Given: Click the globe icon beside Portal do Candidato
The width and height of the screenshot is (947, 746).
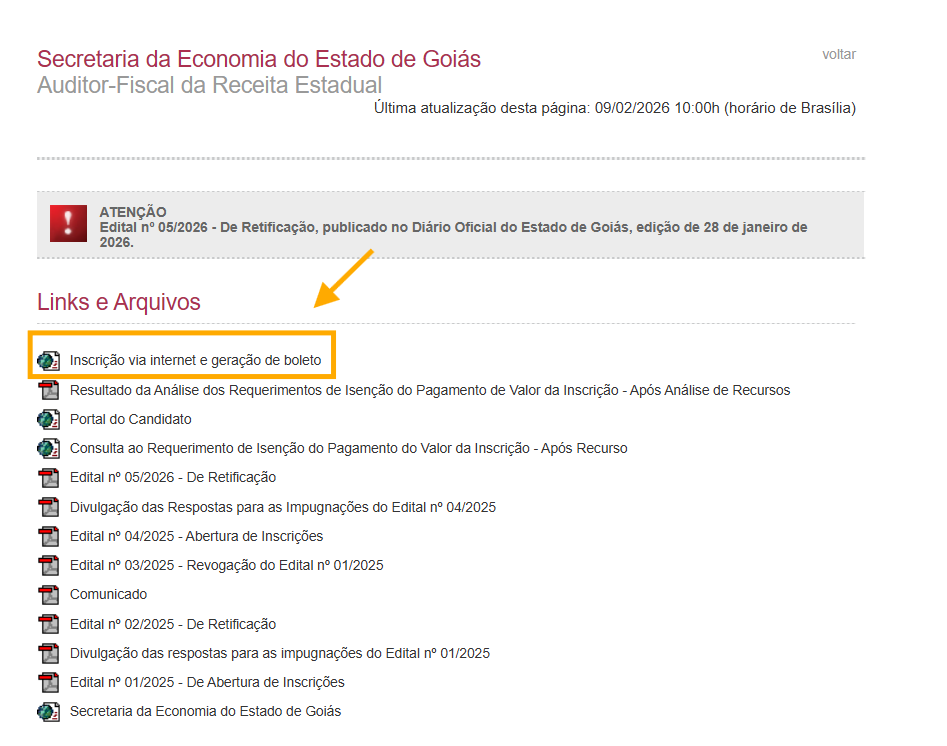Looking at the screenshot, I should (x=48, y=420).
